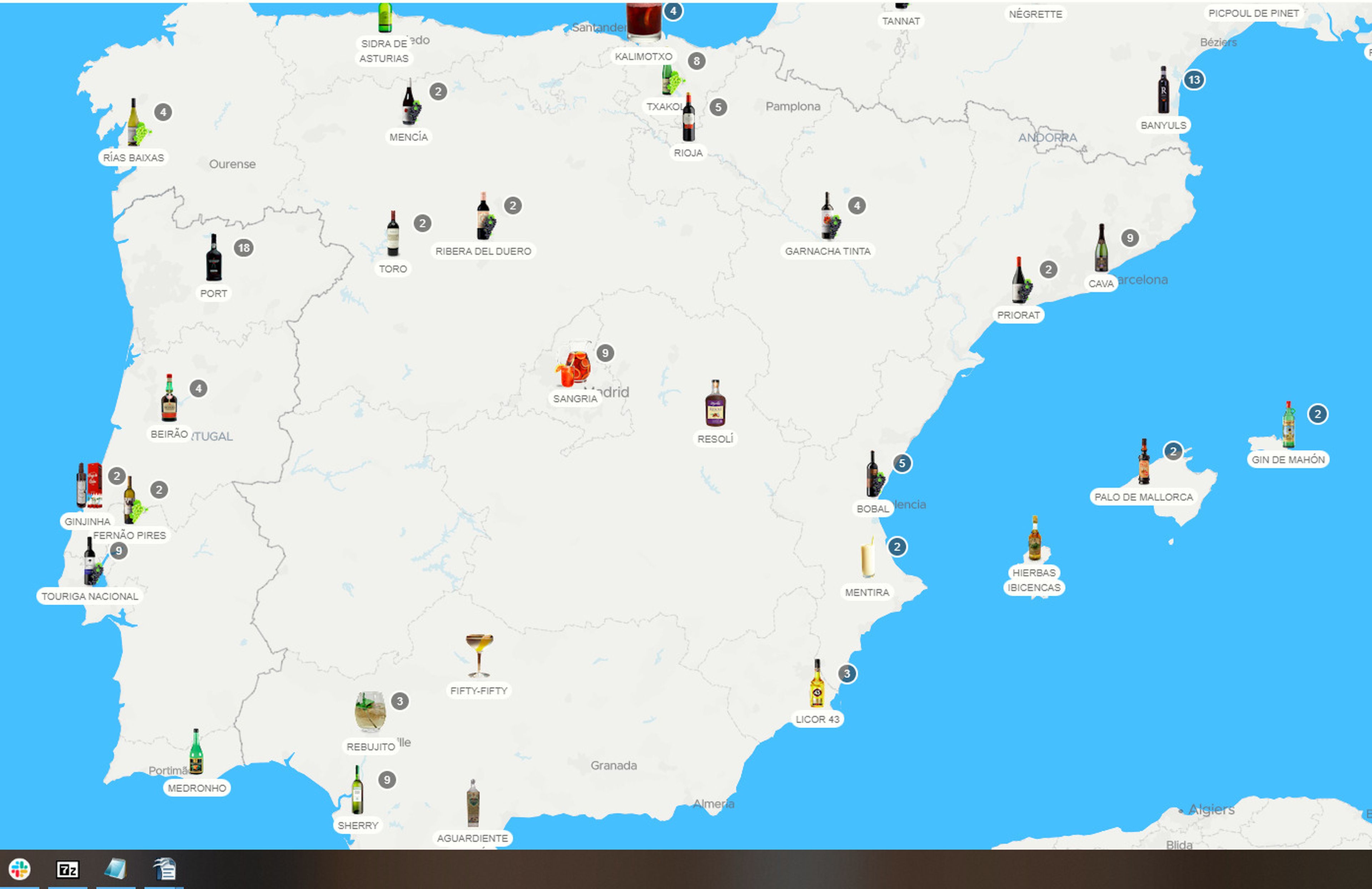This screenshot has width=1372, height=889.
Task: Open the document-stack taskbar icon
Action: coord(164,869)
